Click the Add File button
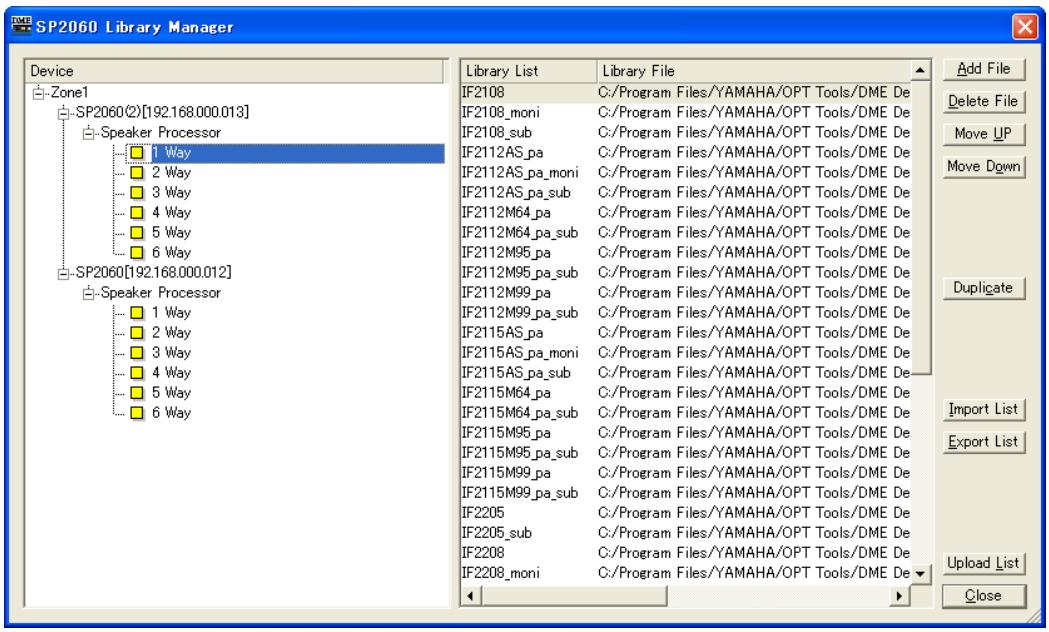The image size is (1049, 632). [x=983, y=69]
